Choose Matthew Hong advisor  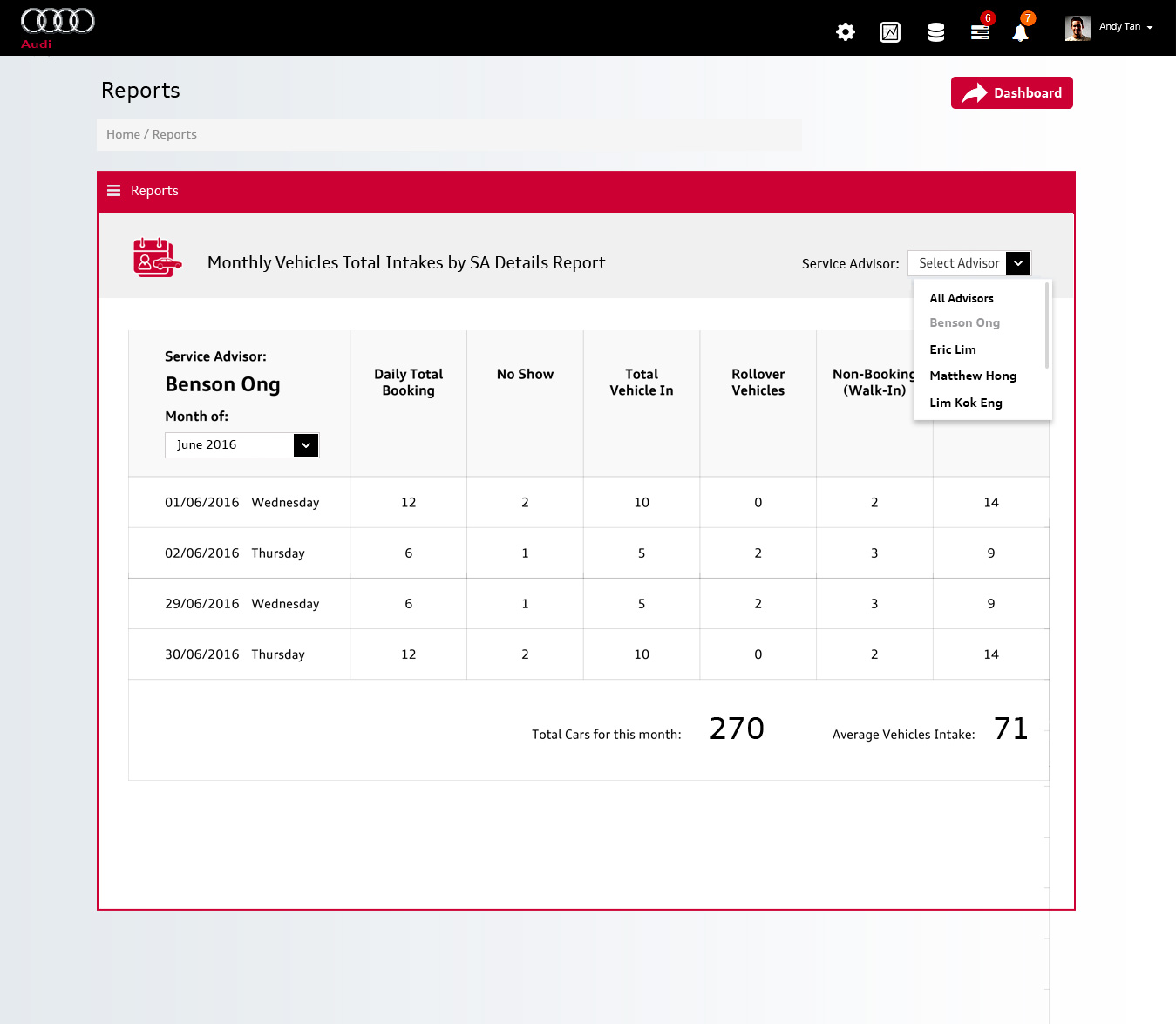coord(973,376)
